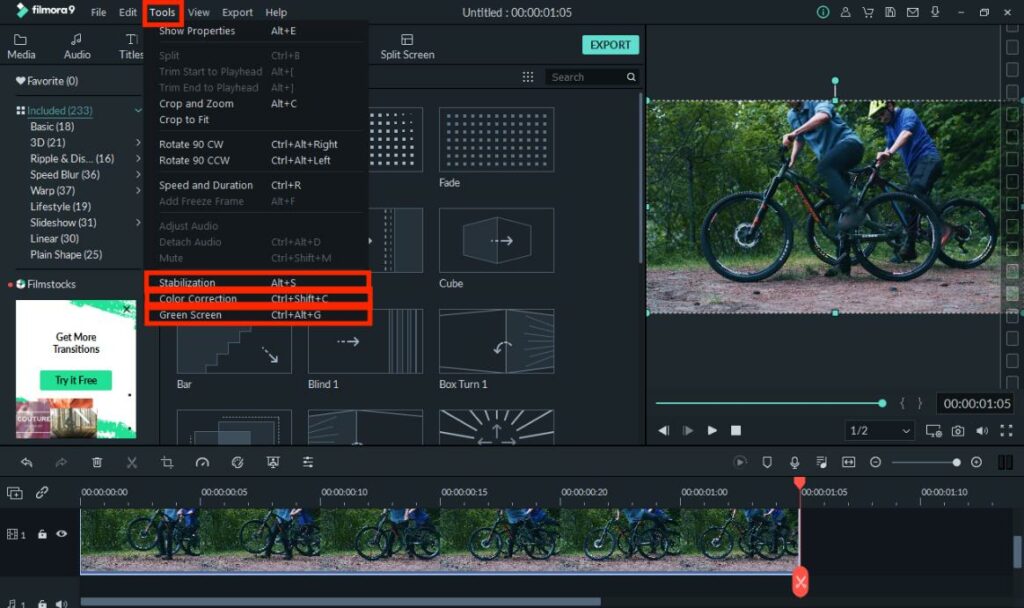
Task: Open the audio mixer note icon
Action: pyautogui.click(x=822, y=462)
